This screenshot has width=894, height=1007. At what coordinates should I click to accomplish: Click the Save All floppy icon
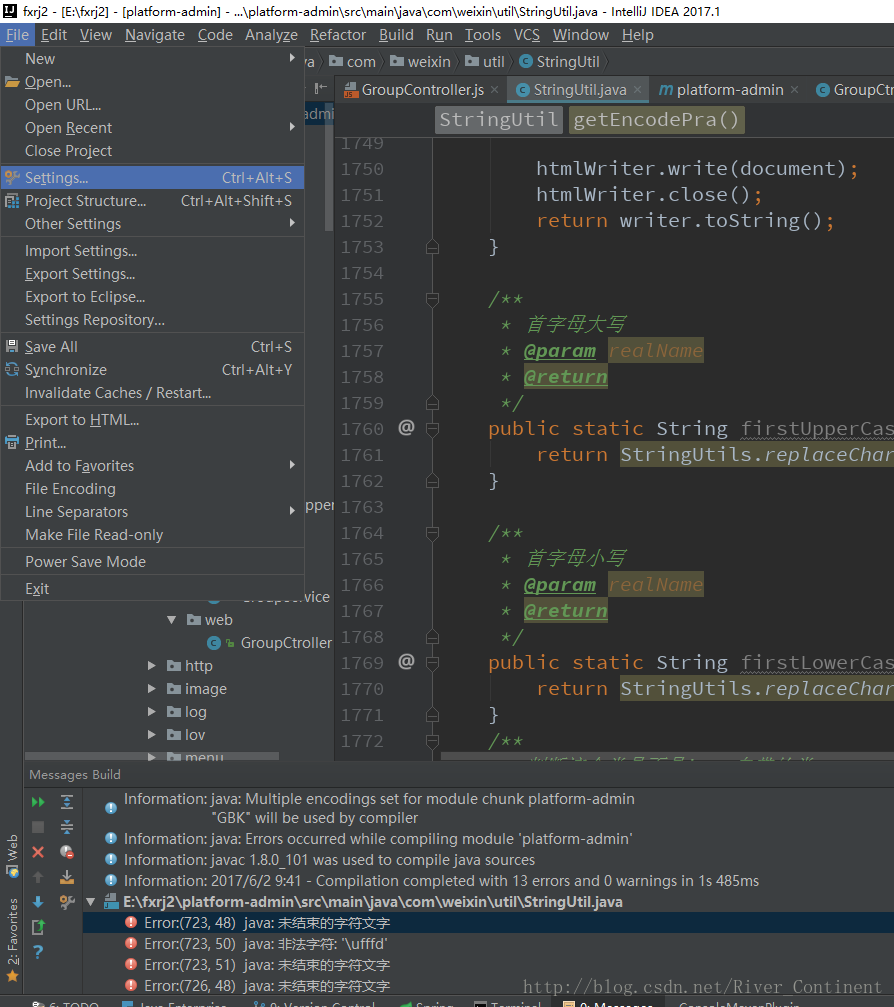coord(12,347)
